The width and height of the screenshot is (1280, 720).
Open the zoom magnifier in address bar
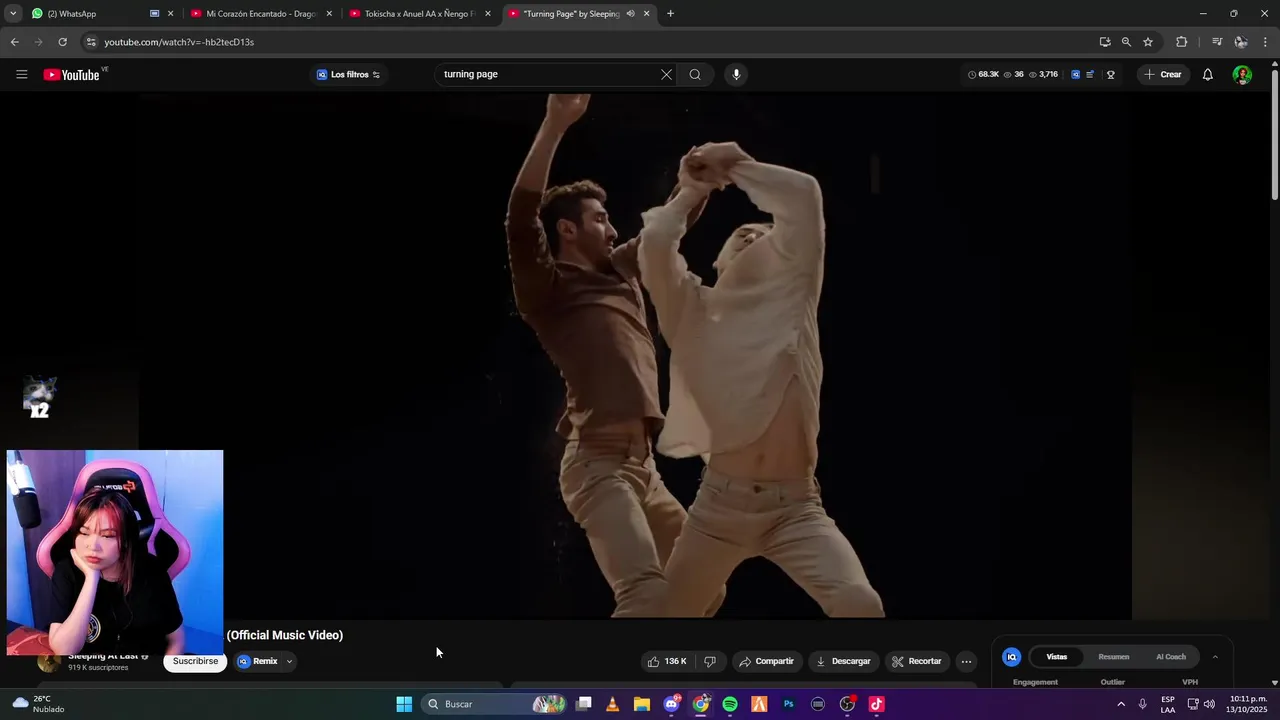(1126, 42)
